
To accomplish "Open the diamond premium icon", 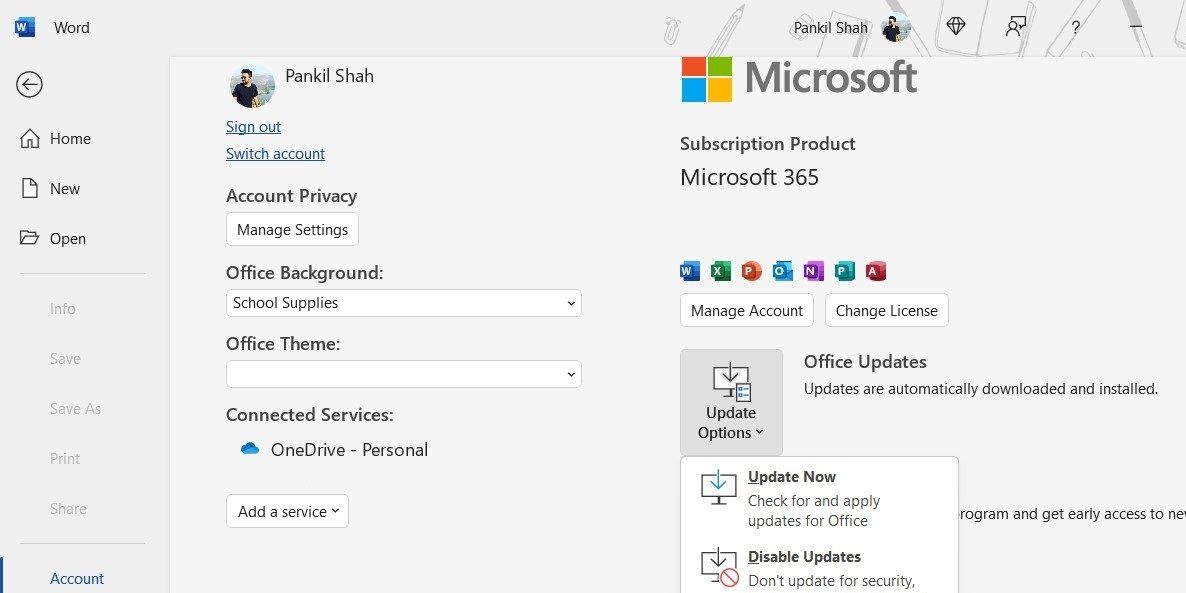I will click(x=956, y=27).
